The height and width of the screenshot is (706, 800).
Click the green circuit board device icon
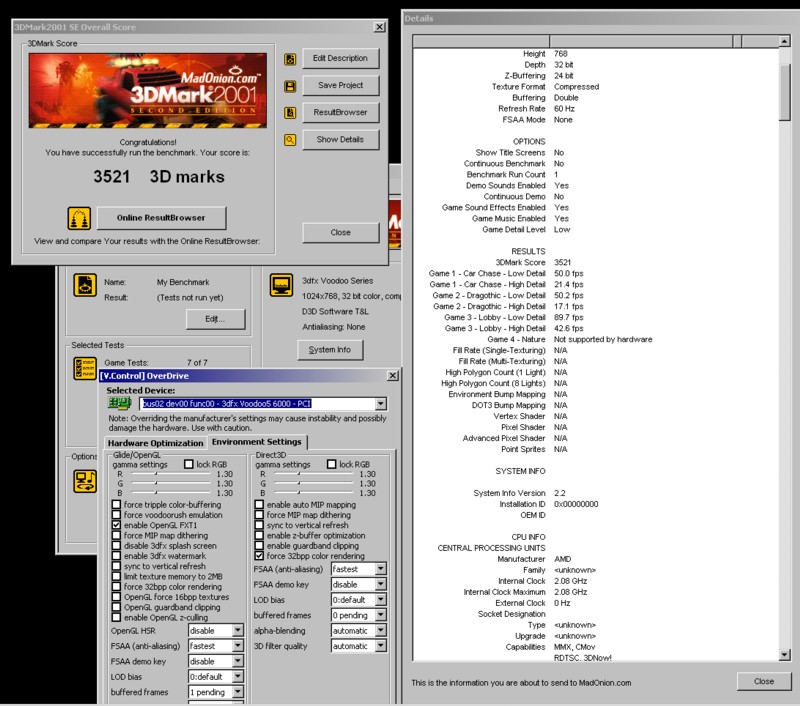pyautogui.click(x=120, y=403)
